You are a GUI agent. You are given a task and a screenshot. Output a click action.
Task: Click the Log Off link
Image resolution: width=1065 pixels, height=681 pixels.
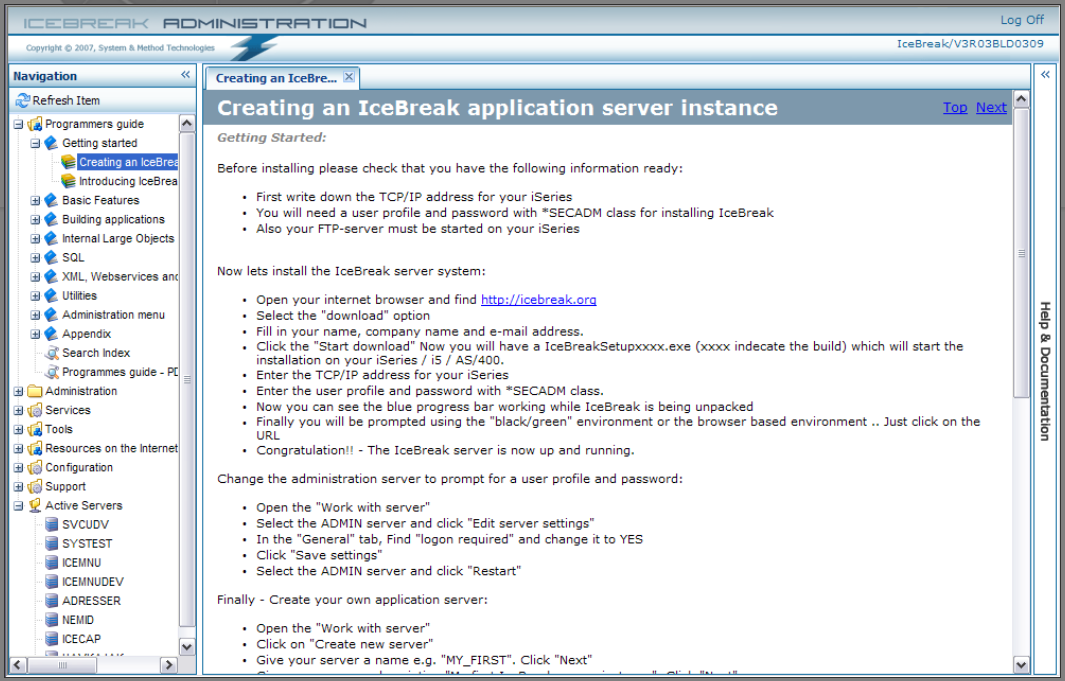pos(1022,20)
